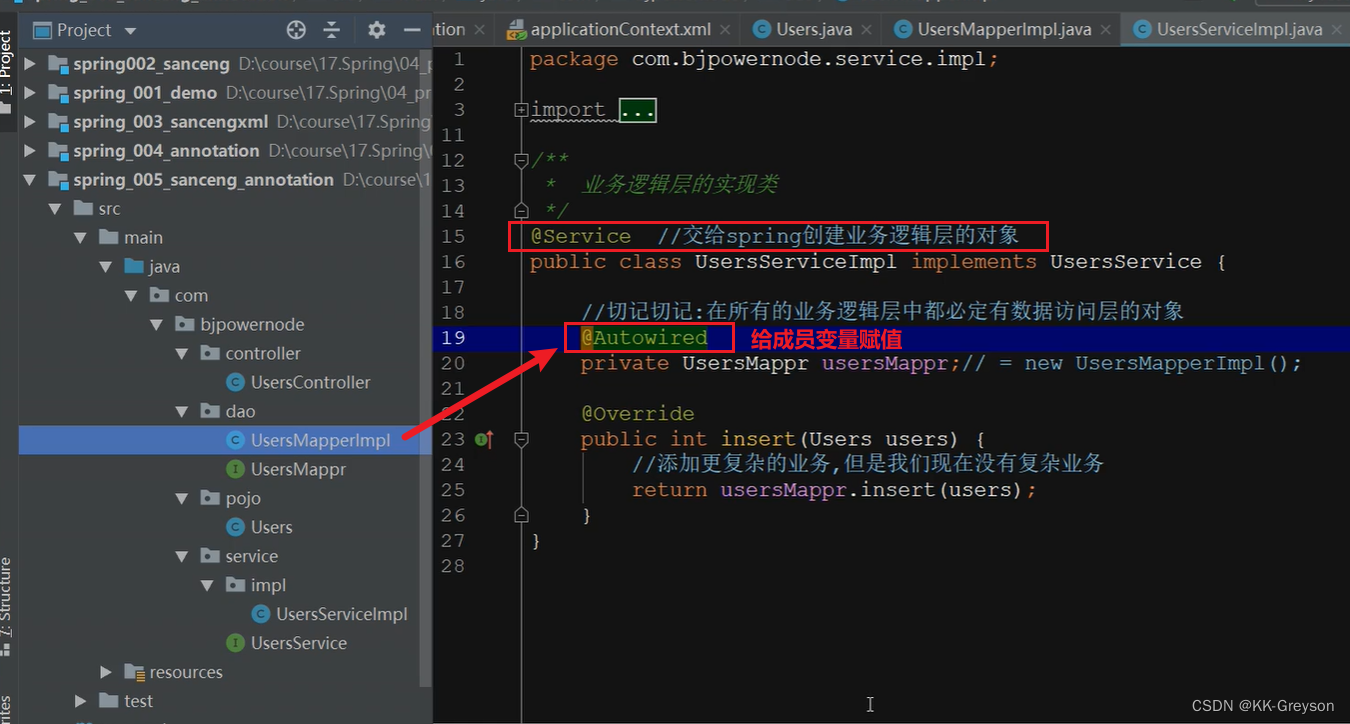This screenshot has width=1350, height=724.
Task: Expand the folded import section
Action: [x=521, y=110]
